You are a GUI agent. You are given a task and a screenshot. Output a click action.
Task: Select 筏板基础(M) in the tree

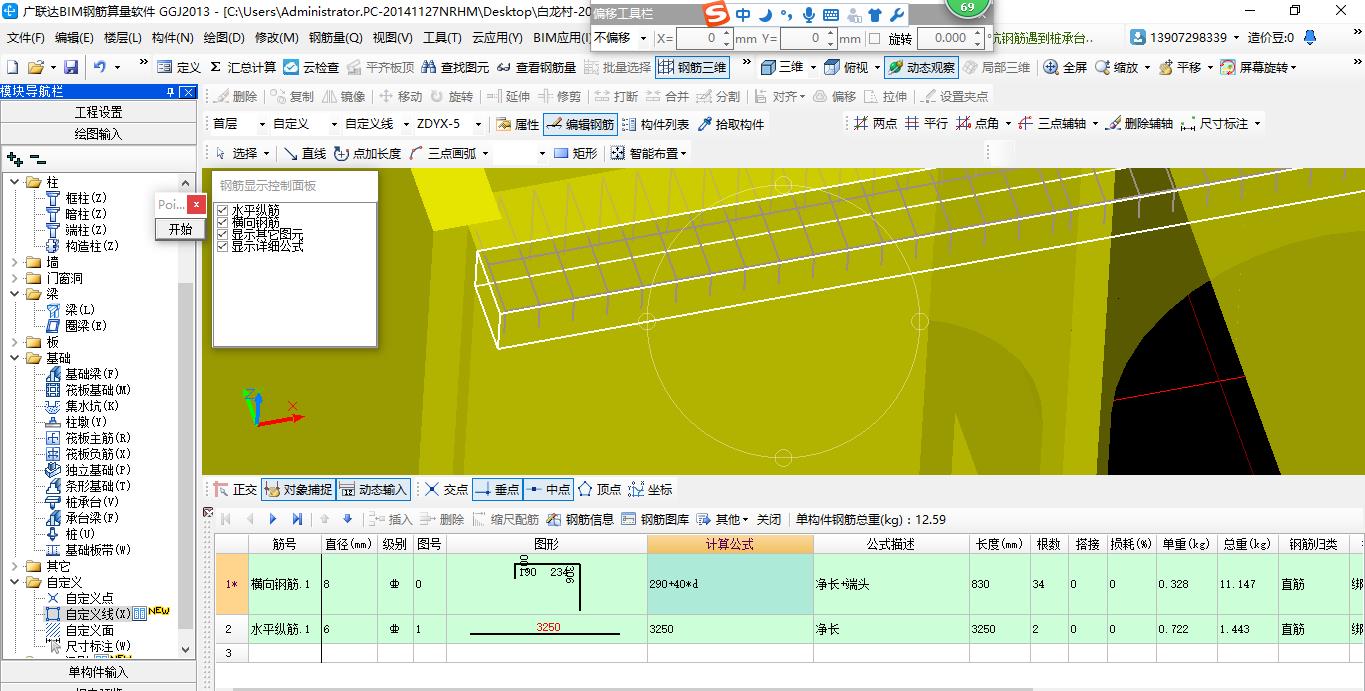click(98, 390)
